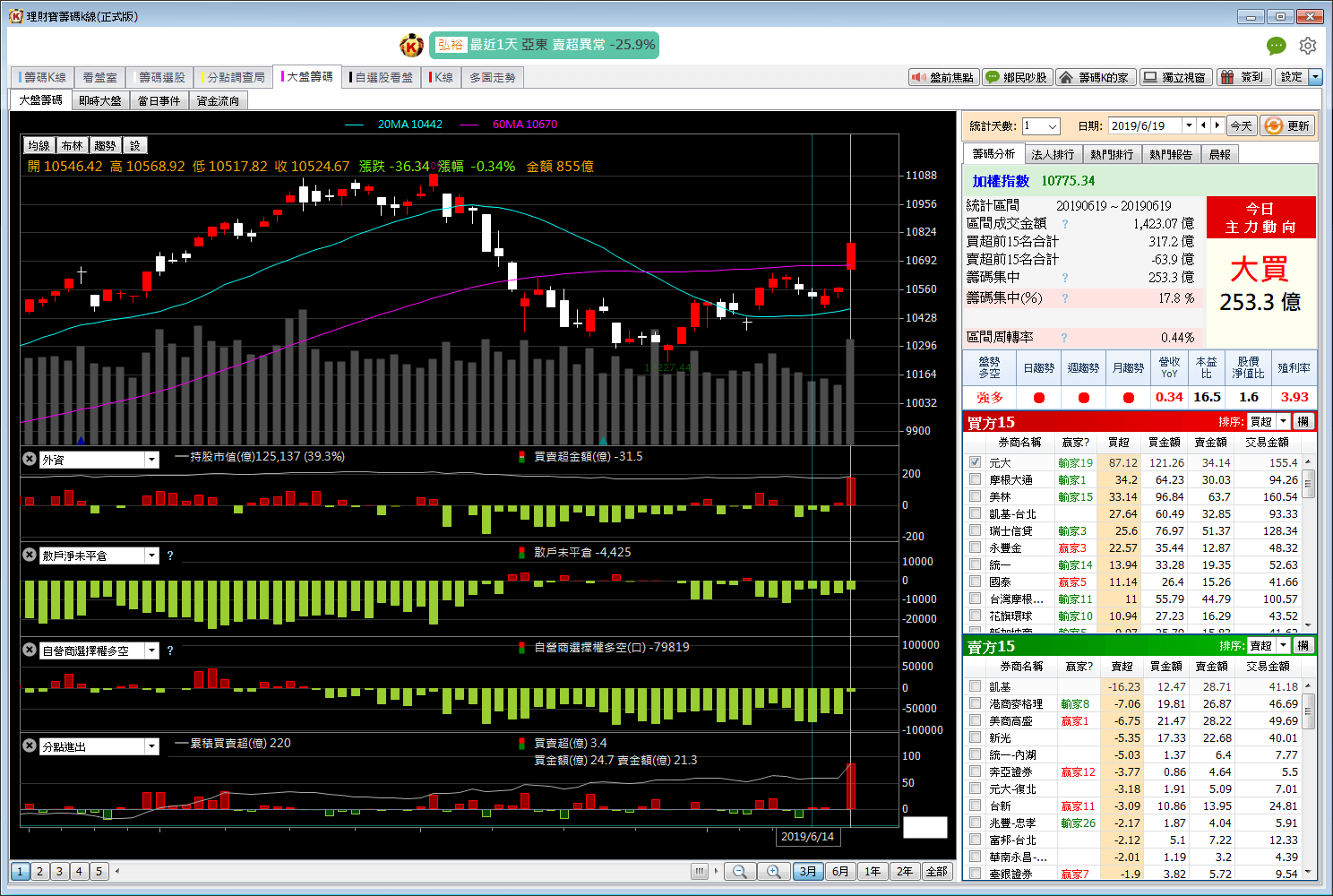Check the 台新 seller checkbox
This screenshot has height=896, width=1333.
pos(975,806)
